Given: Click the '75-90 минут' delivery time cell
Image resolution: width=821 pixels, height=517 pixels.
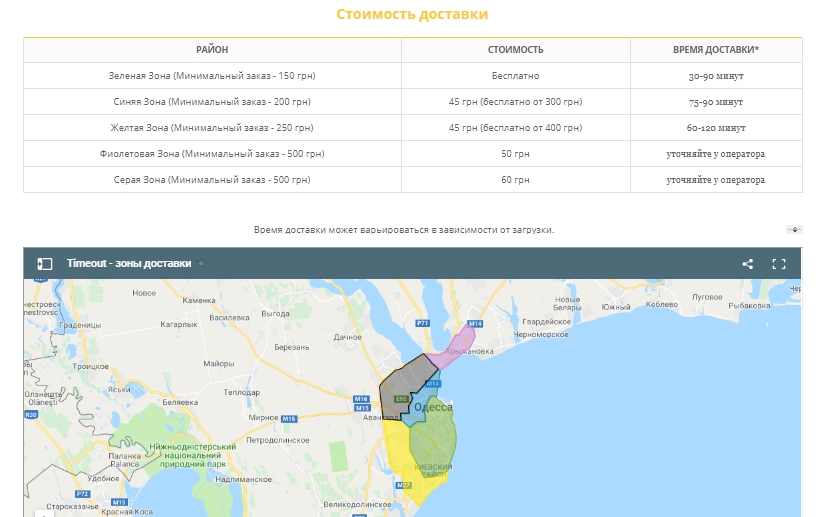Looking at the screenshot, I should point(716,102).
